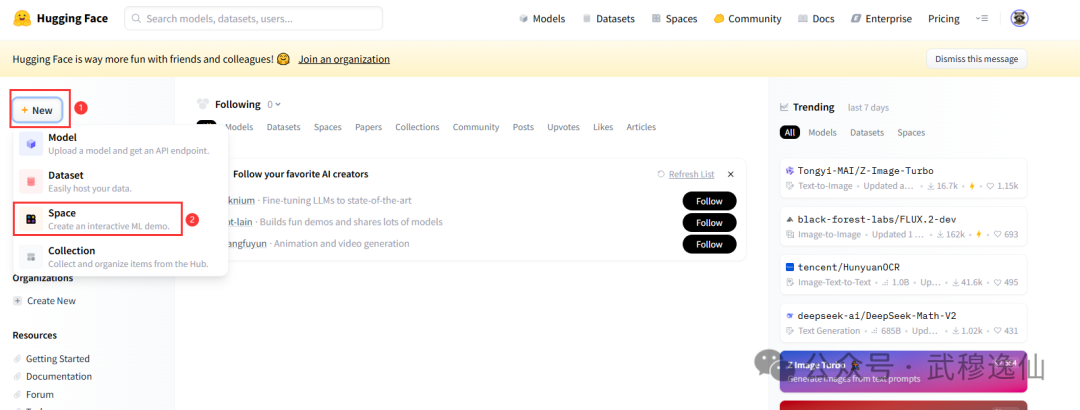The height and width of the screenshot is (410, 1080).
Task: Open Forum resource link
Action: 39,394
